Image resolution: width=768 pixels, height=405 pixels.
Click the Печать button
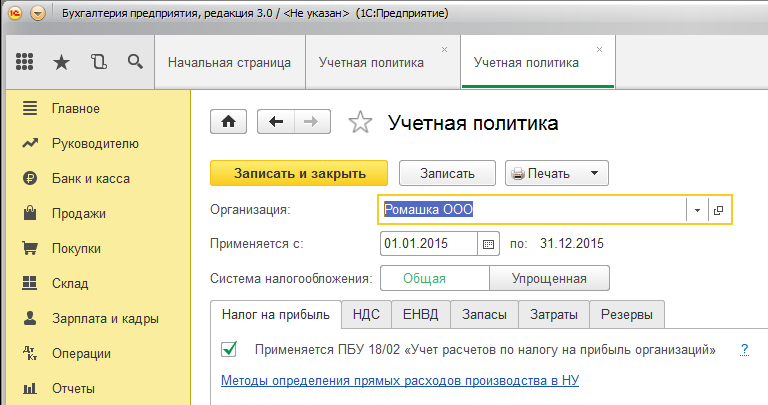(x=557, y=173)
